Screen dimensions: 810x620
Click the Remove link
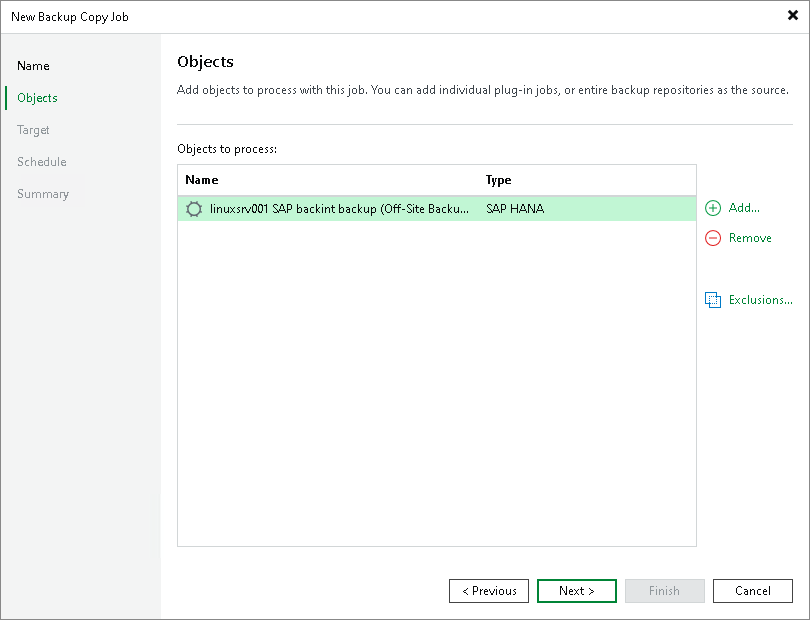pos(748,238)
